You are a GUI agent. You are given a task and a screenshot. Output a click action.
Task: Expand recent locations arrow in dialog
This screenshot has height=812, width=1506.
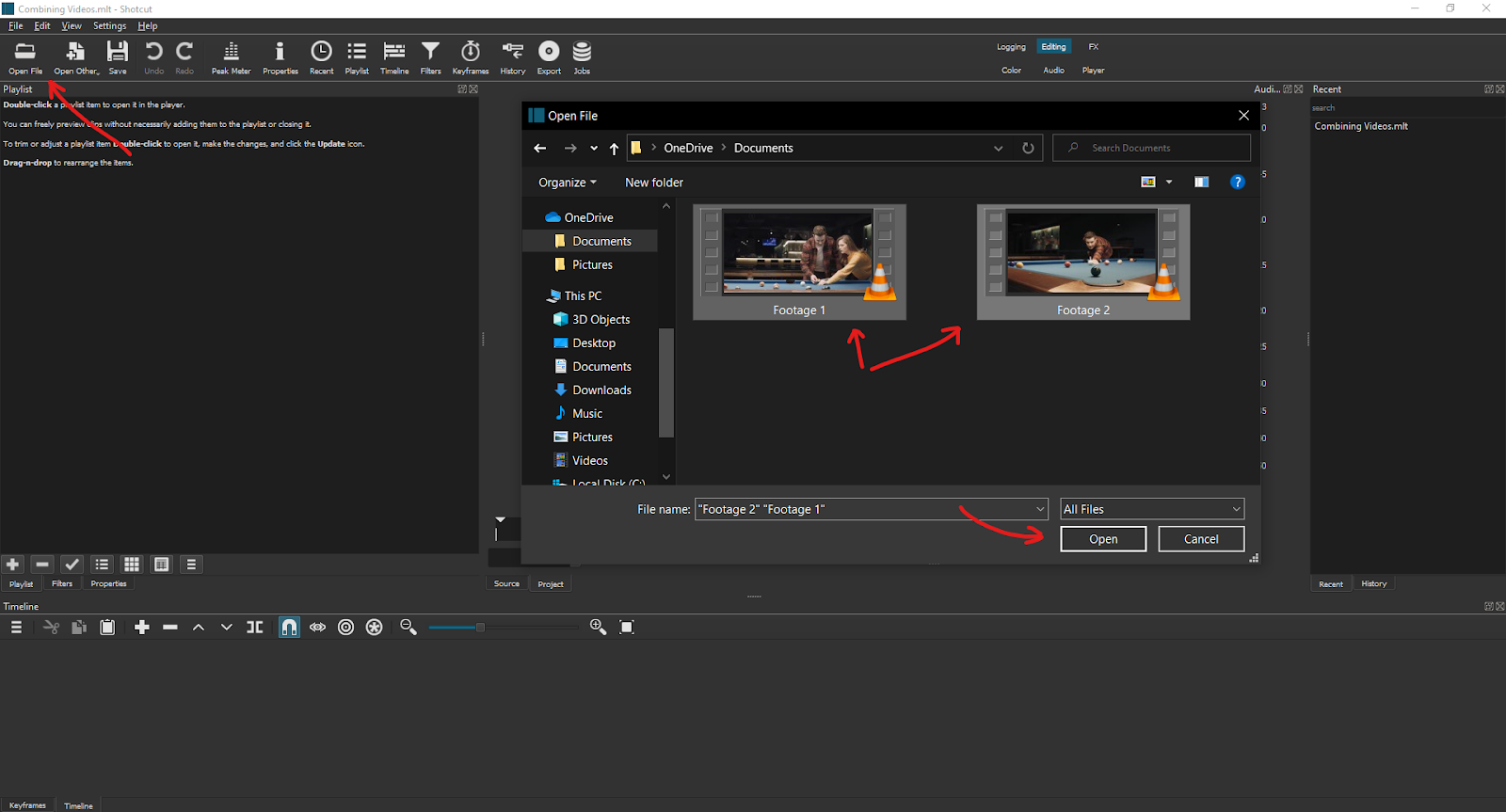pyautogui.click(x=594, y=148)
